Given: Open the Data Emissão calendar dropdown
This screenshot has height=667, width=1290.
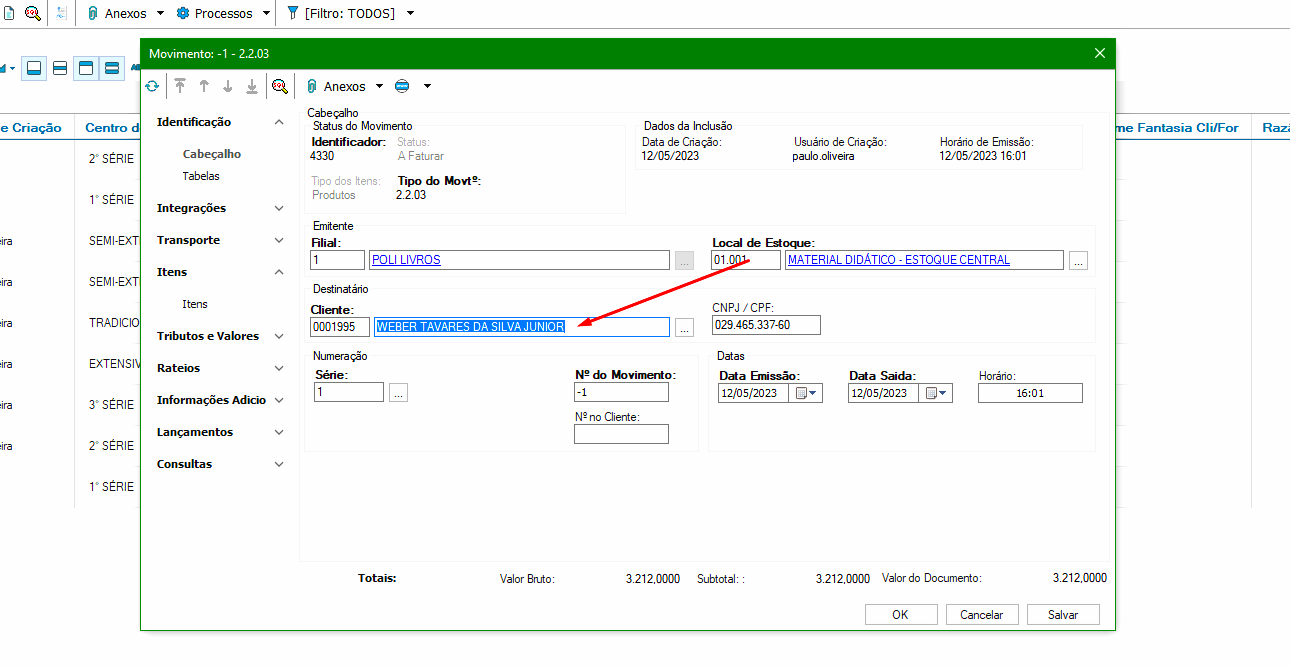Looking at the screenshot, I should [806, 393].
